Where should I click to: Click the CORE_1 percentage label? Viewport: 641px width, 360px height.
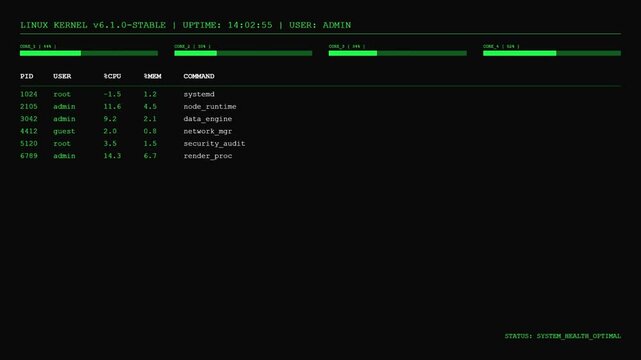coord(38,47)
